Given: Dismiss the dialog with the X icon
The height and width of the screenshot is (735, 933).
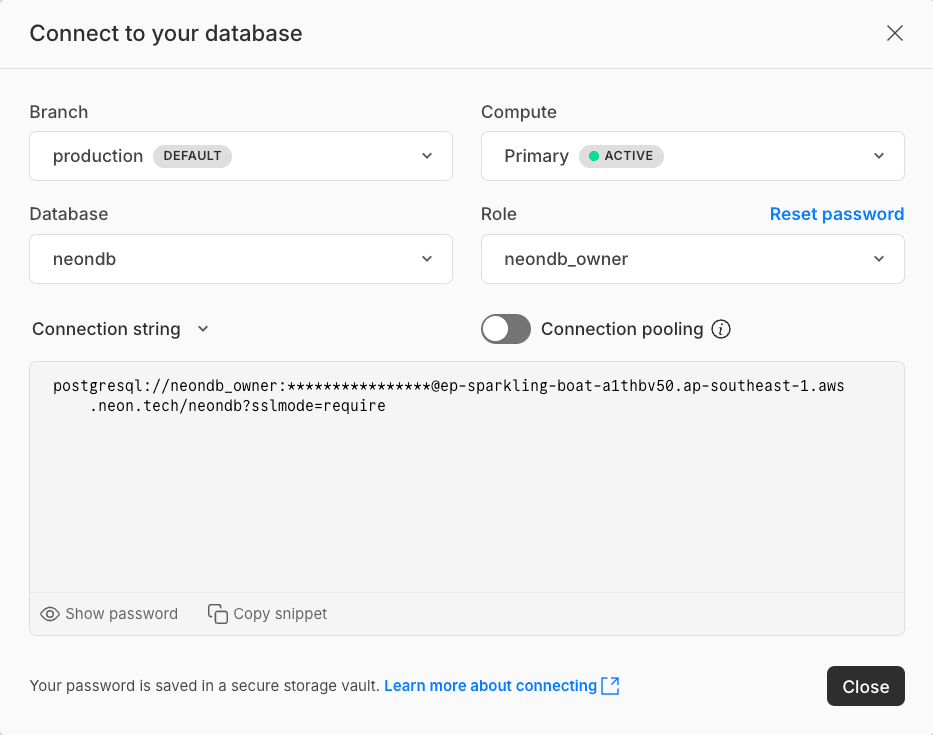Looking at the screenshot, I should pyautogui.click(x=895, y=33).
